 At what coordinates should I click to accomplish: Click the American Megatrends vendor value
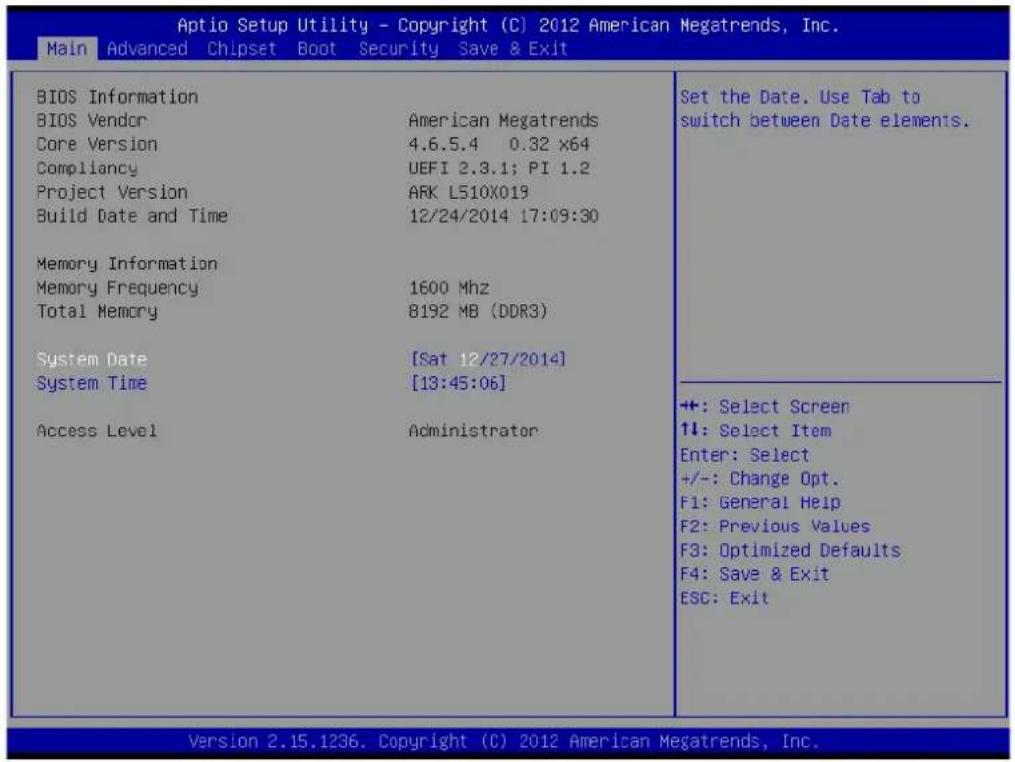[503, 120]
